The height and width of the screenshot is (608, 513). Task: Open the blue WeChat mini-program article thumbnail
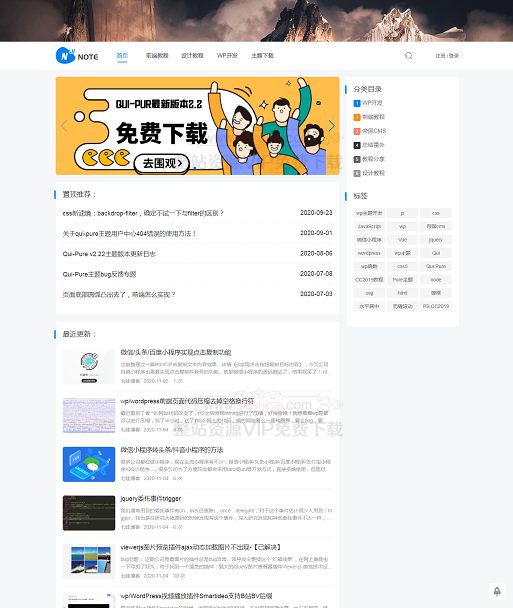pyautogui.click(x=89, y=464)
